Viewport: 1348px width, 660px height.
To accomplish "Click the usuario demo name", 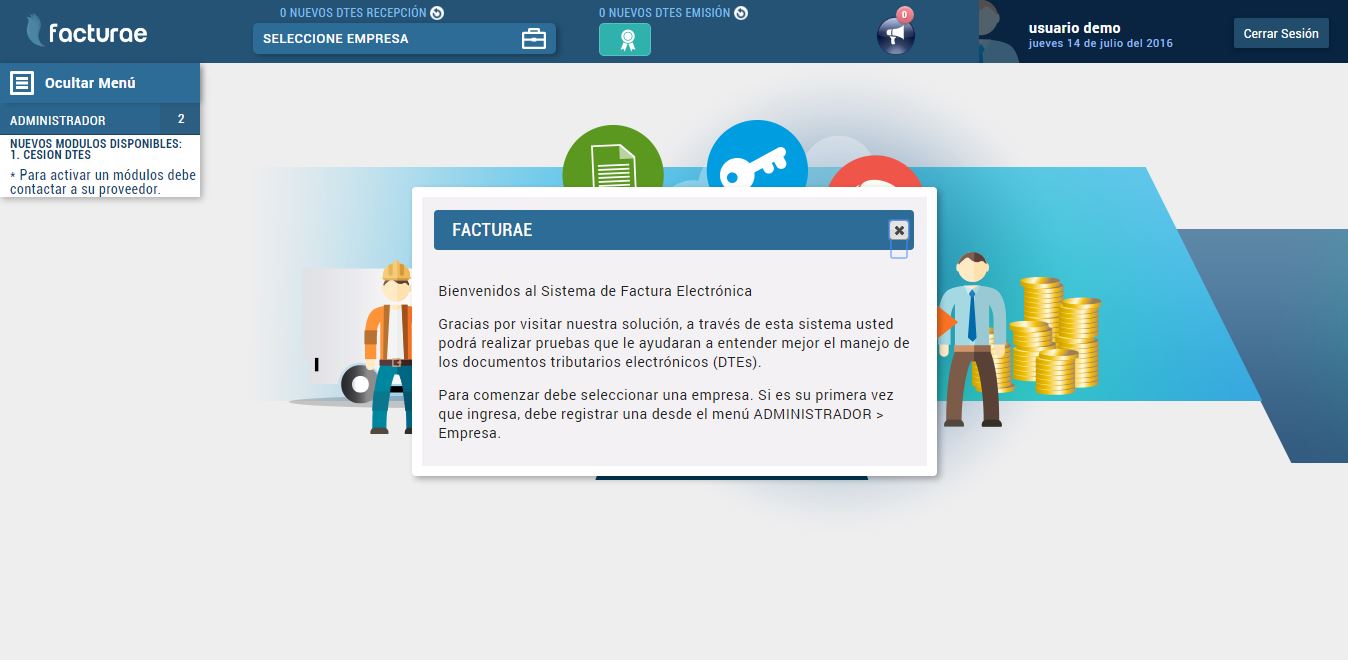I will click(x=1074, y=28).
